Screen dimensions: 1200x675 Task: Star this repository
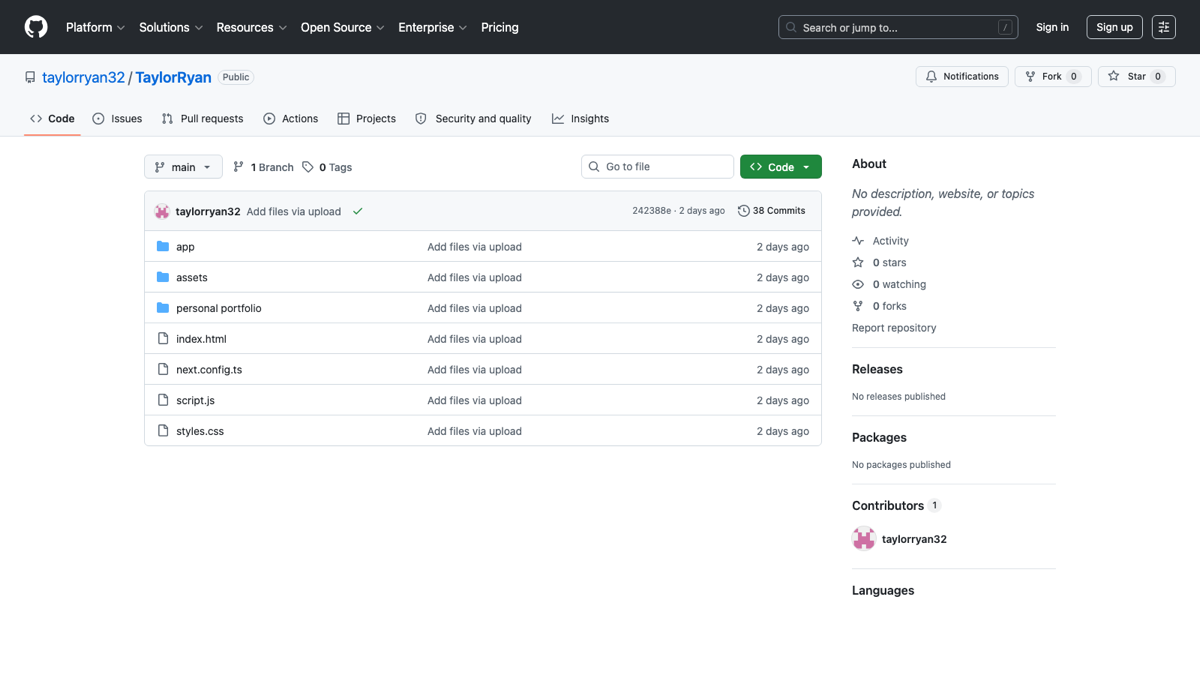click(1137, 76)
